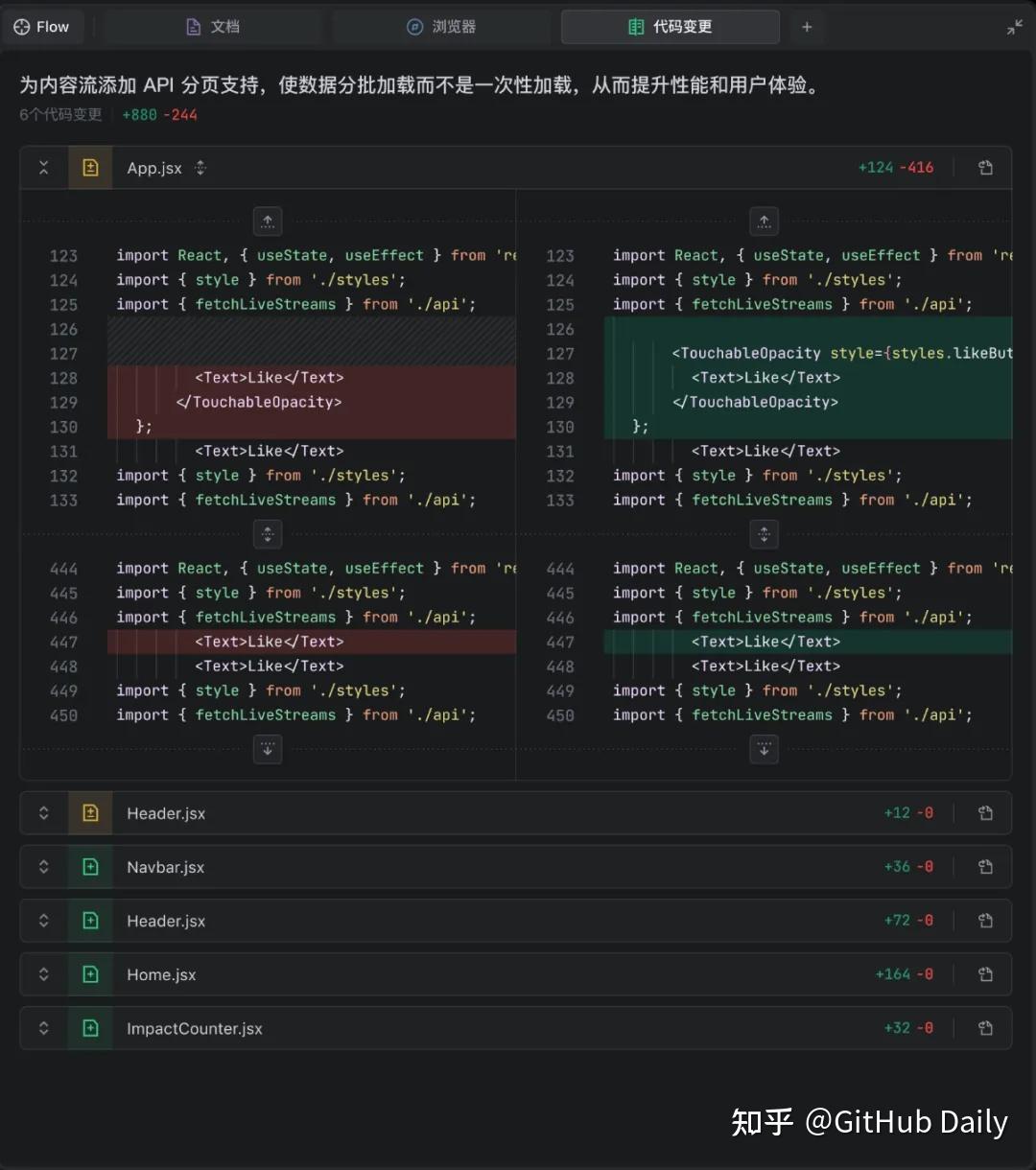Click the copy icon on the Navbar.jsx row

point(985,867)
